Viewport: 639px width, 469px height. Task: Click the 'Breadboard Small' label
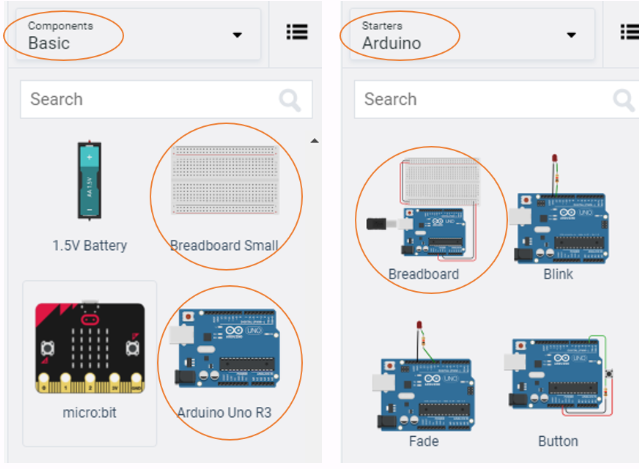[224, 245]
